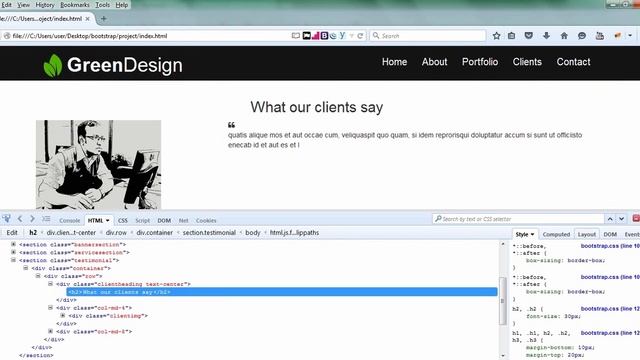The height and width of the screenshot is (360, 640).
Task: Open the Downloads arrow icon
Action: click(x=546, y=36)
